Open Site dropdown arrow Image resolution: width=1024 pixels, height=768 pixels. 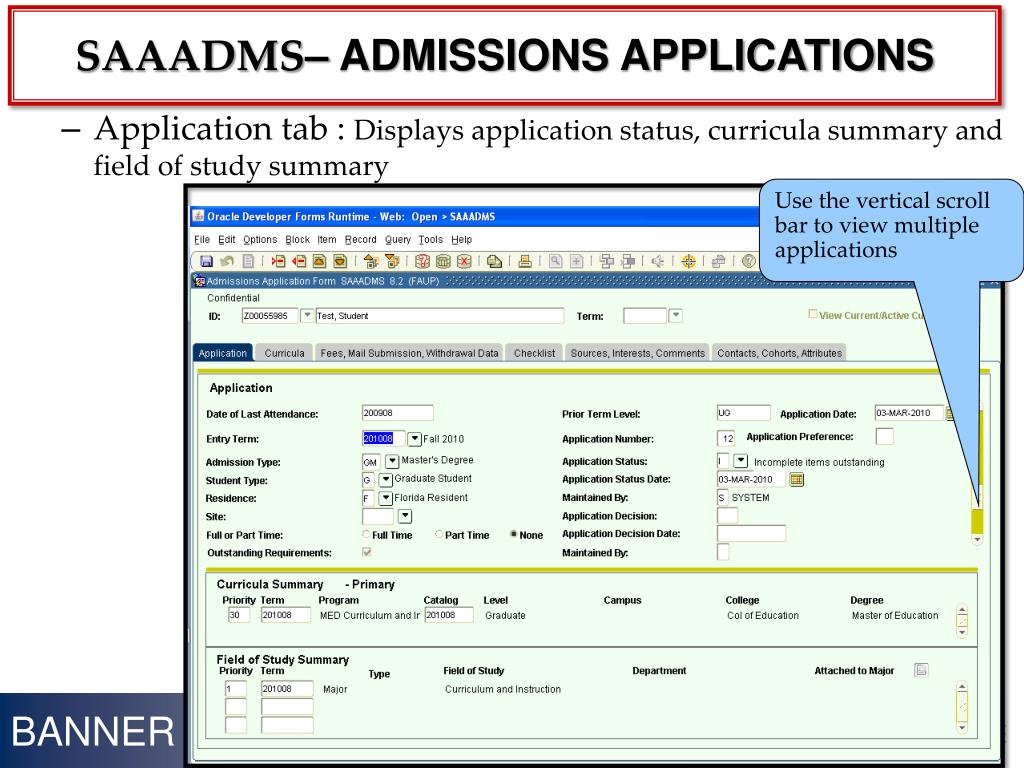405,516
